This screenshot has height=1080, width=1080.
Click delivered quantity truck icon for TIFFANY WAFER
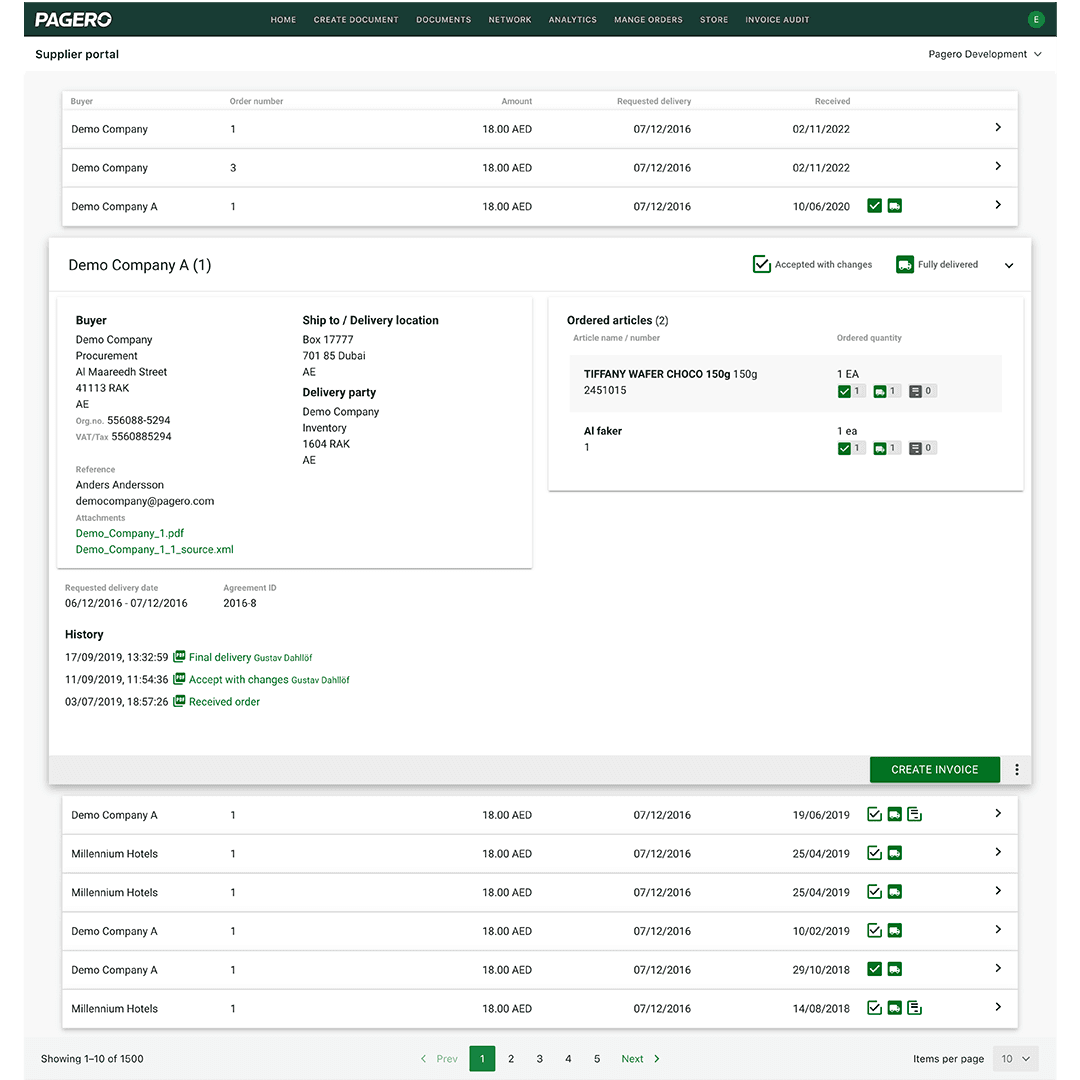point(880,391)
